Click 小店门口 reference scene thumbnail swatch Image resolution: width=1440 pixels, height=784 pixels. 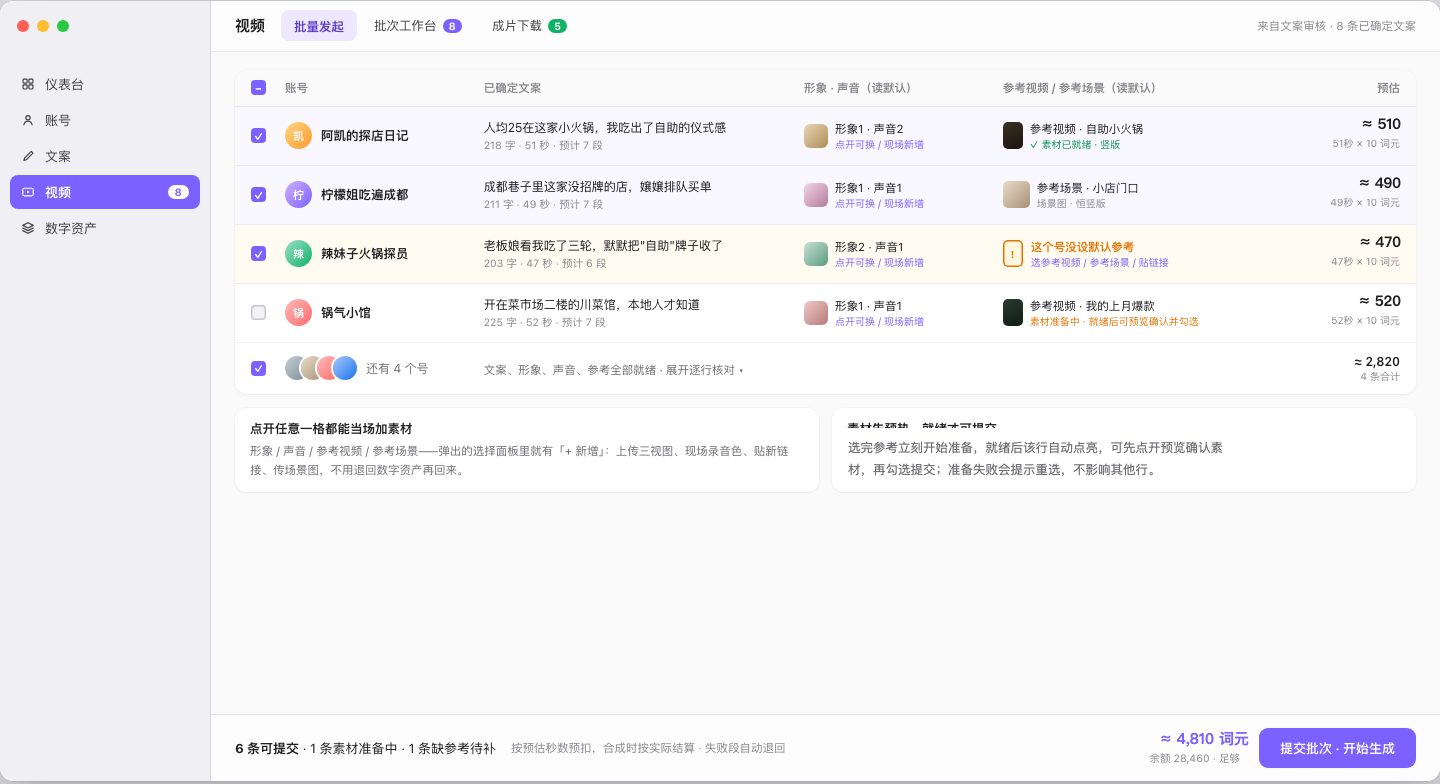point(1016,195)
